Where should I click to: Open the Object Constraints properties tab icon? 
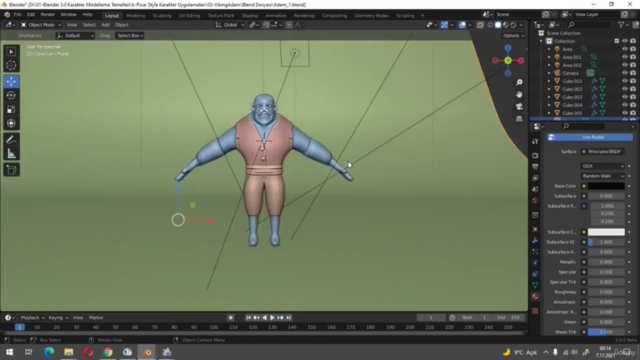pos(535,274)
